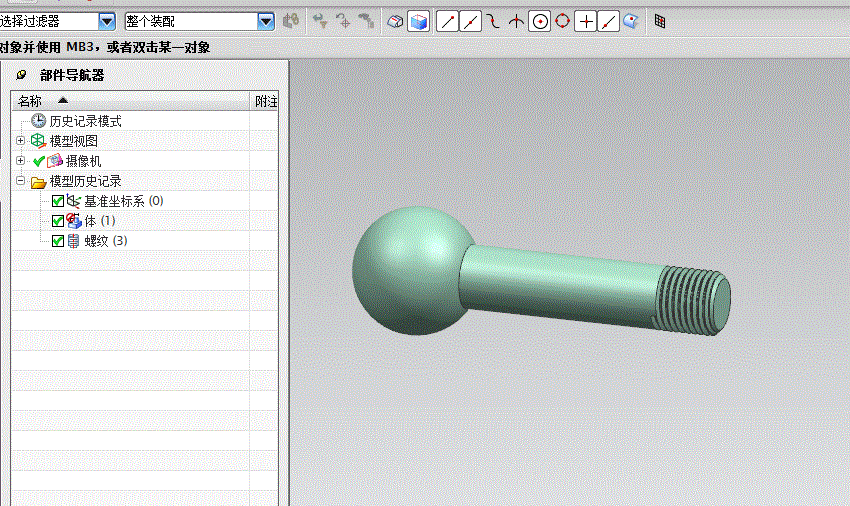Click the greyed icon right of assembly dropdown
Image resolution: width=850 pixels, height=506 pixels.
coord(291,22)
